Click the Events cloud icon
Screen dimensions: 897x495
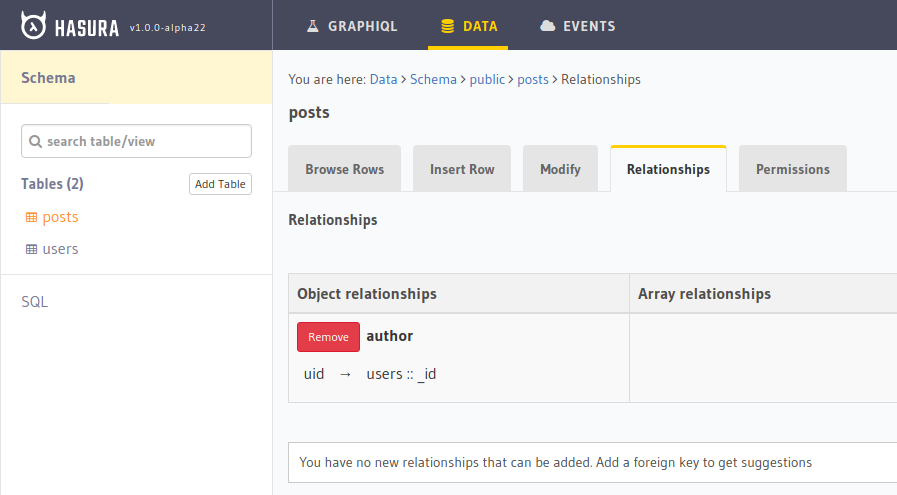pyautogui.click(x=547, y=26)
